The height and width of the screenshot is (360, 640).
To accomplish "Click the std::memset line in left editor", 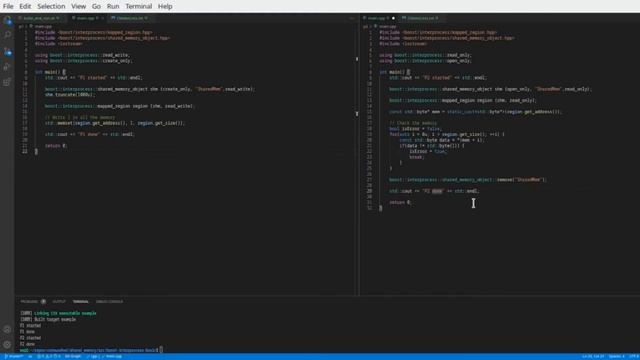I will tap(115, 123).
